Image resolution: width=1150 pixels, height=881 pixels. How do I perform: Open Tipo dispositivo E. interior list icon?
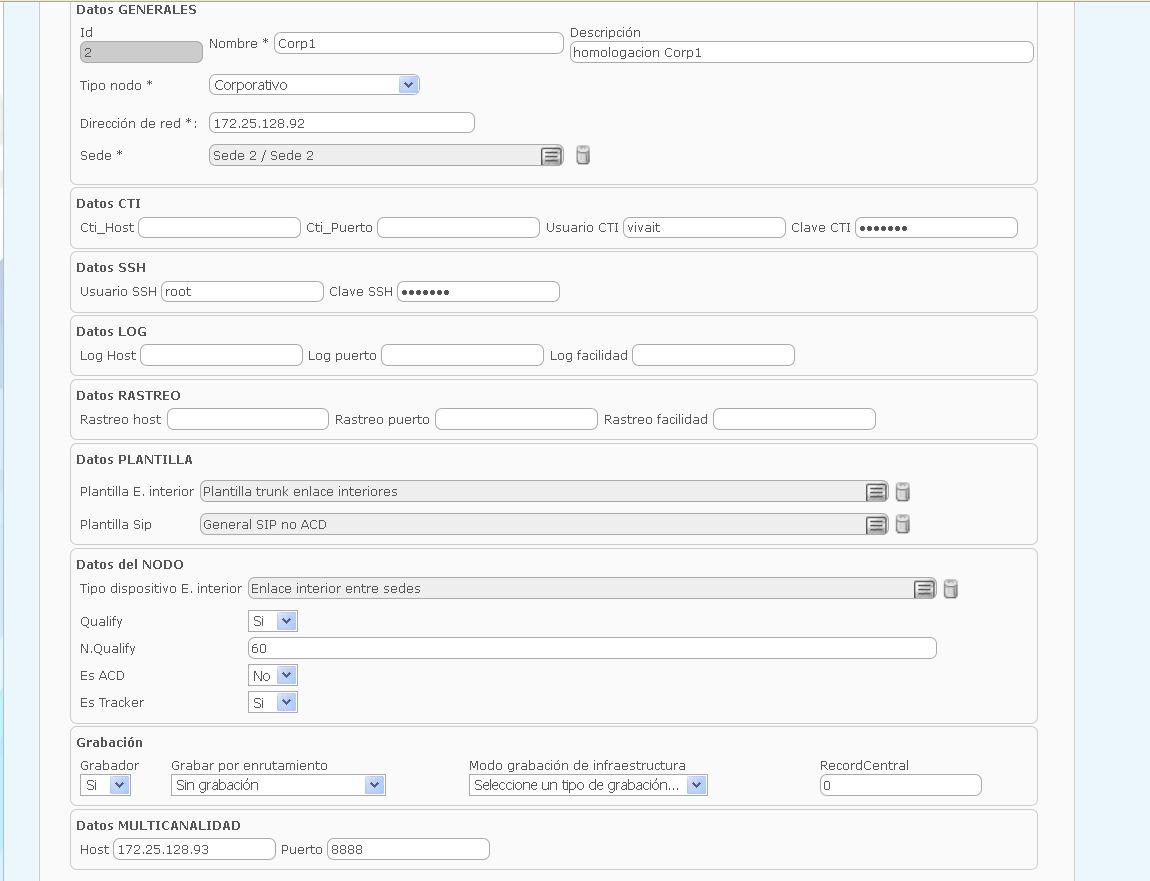point(924,588)
